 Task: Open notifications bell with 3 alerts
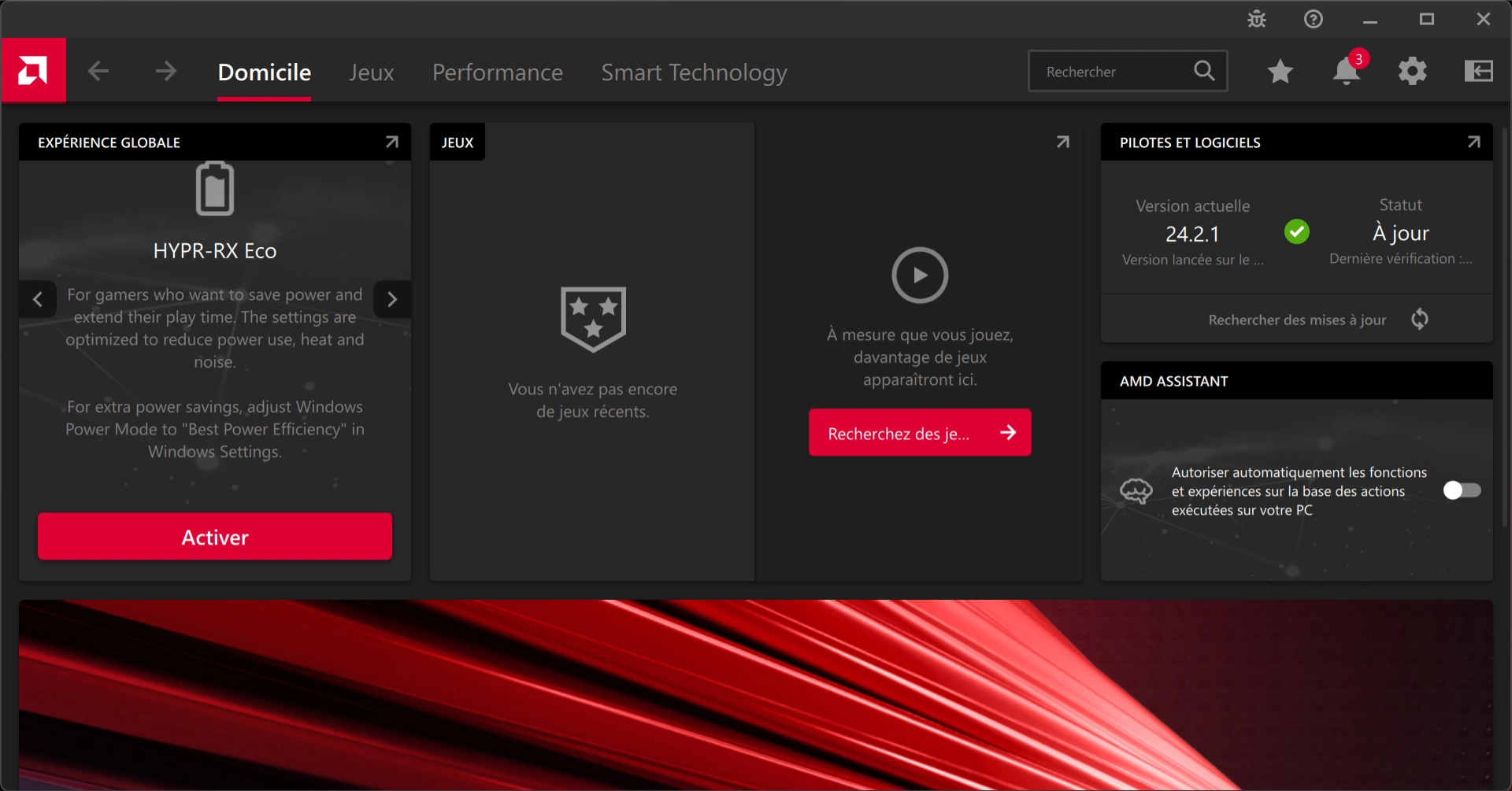point(1347,70)
